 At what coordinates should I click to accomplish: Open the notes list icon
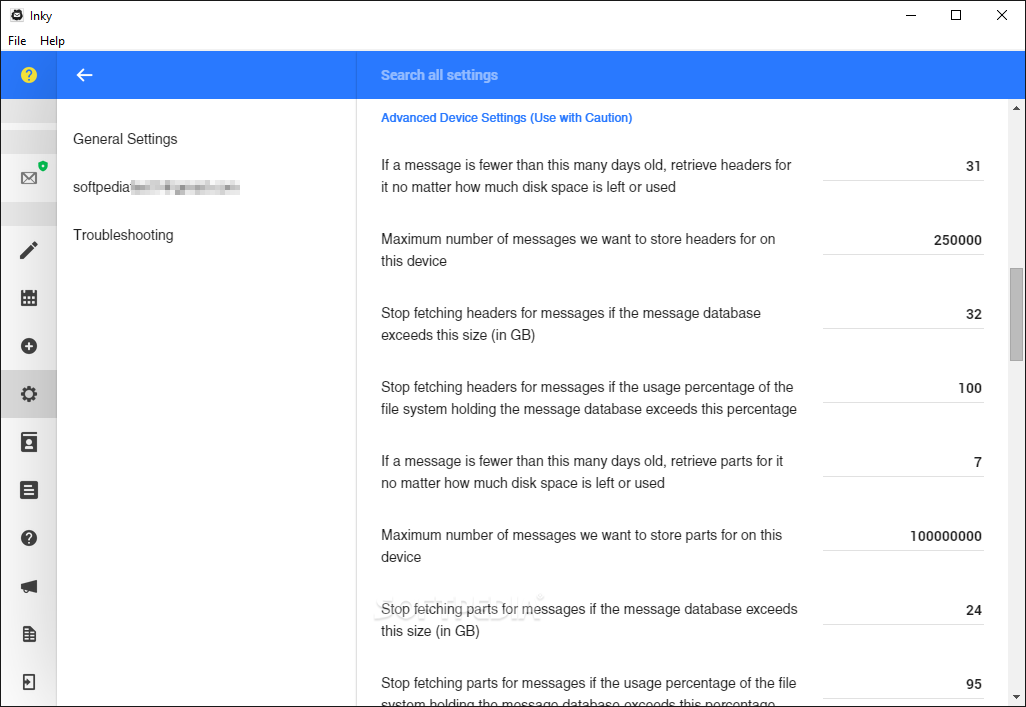coord(29,490)
